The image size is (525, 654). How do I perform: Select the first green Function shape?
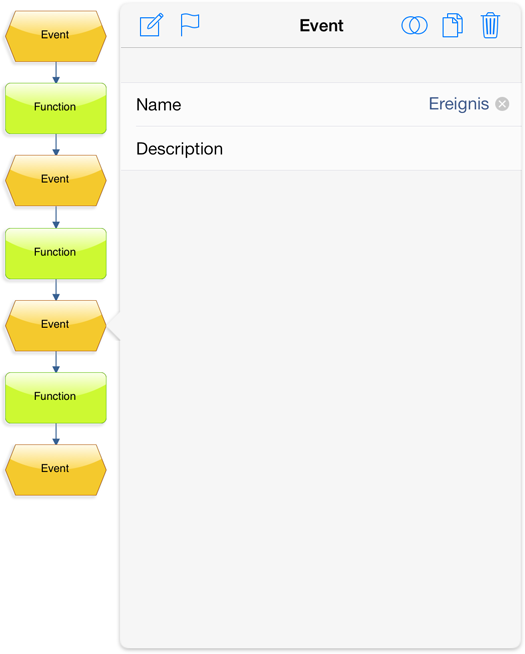55,108
